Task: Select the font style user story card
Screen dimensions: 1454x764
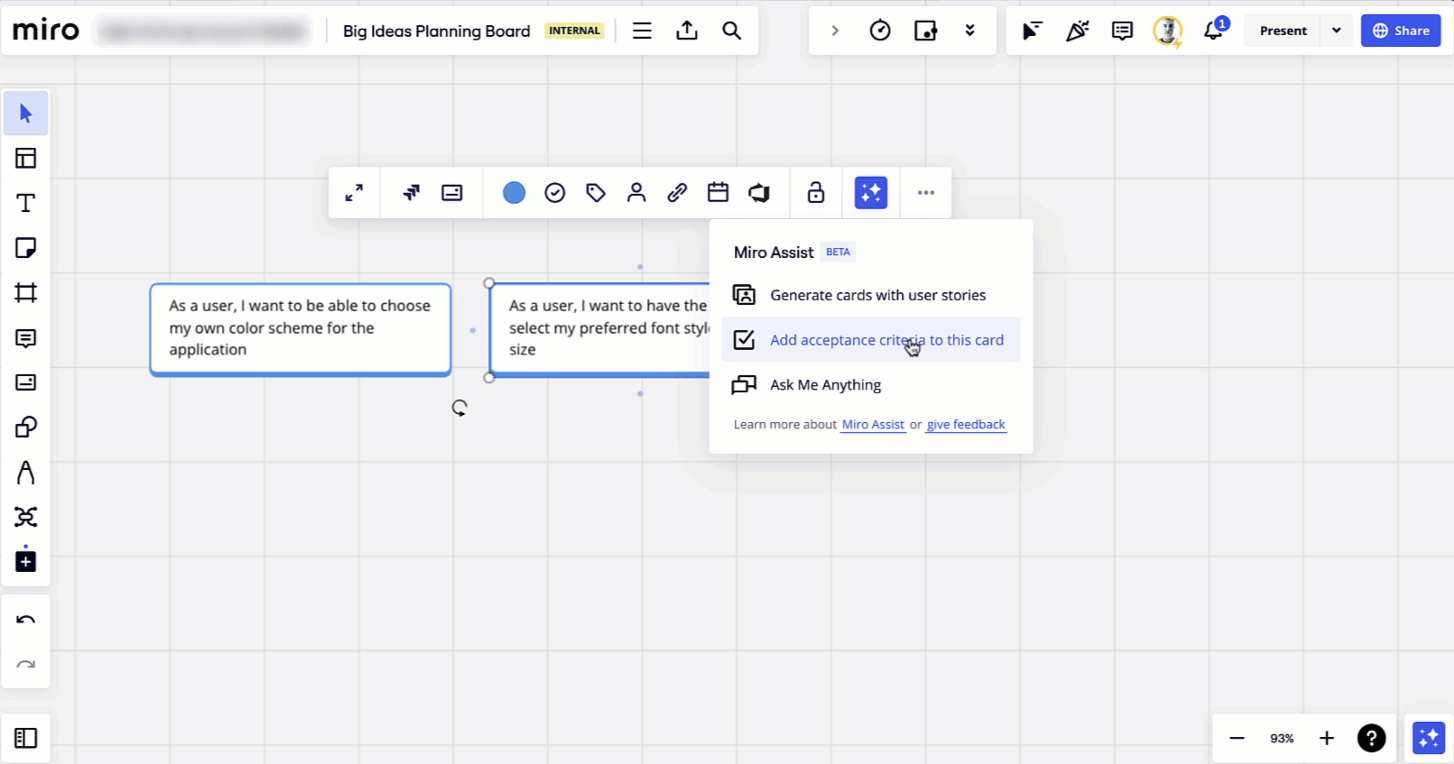Action: tap(600, 329)
